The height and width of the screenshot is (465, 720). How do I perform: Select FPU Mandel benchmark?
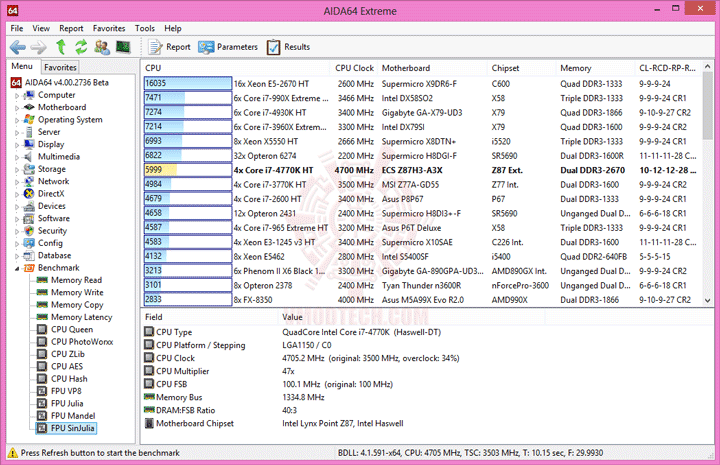(73, 416)
